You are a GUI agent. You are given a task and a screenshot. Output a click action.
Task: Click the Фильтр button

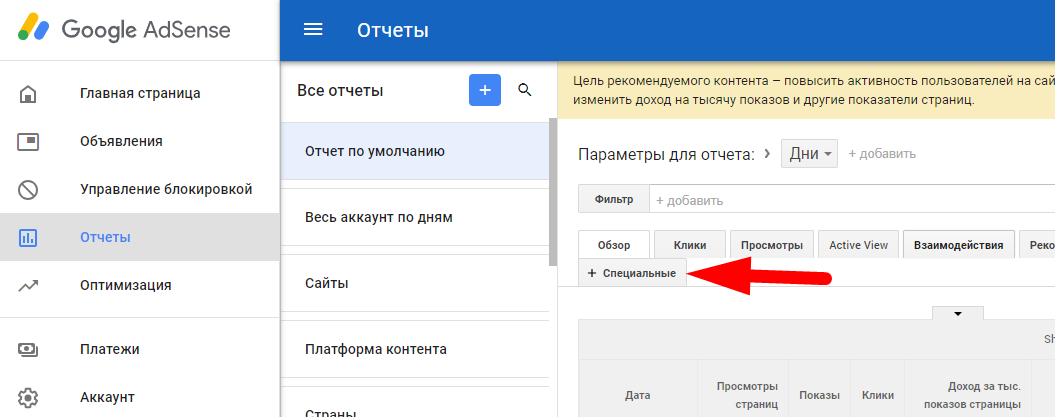click(614, 200)
